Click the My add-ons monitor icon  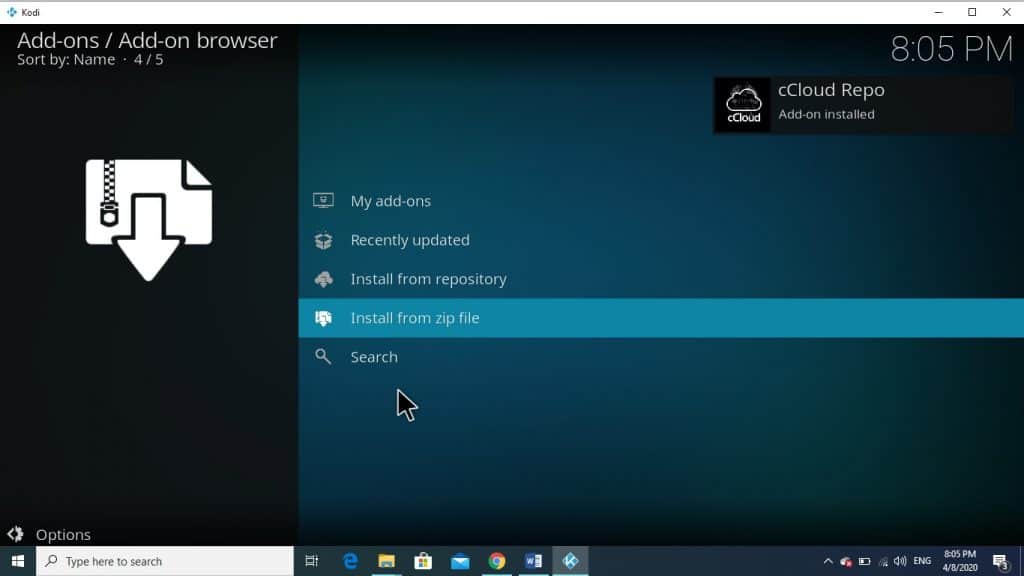(323, 200)
